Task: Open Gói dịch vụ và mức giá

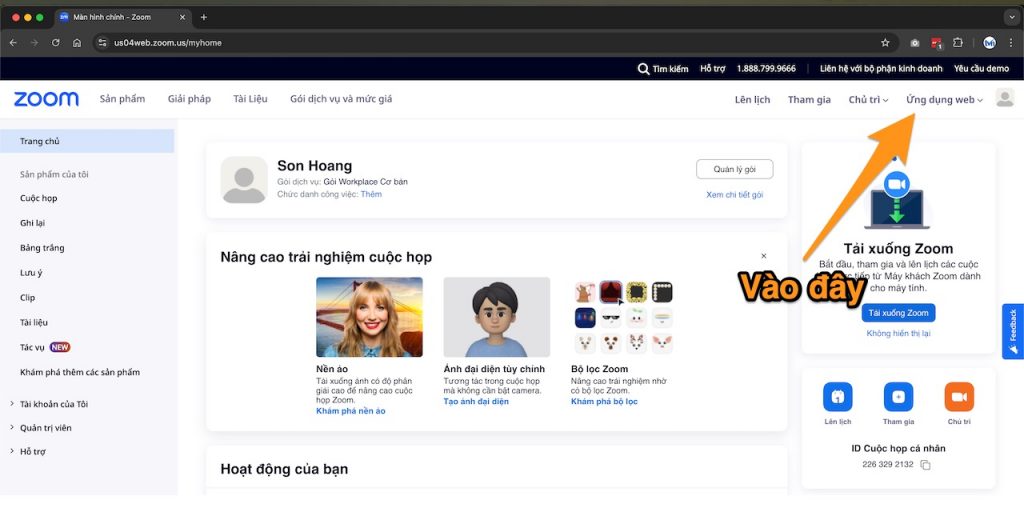Action: pyautogui.click(x=341, y=99)
